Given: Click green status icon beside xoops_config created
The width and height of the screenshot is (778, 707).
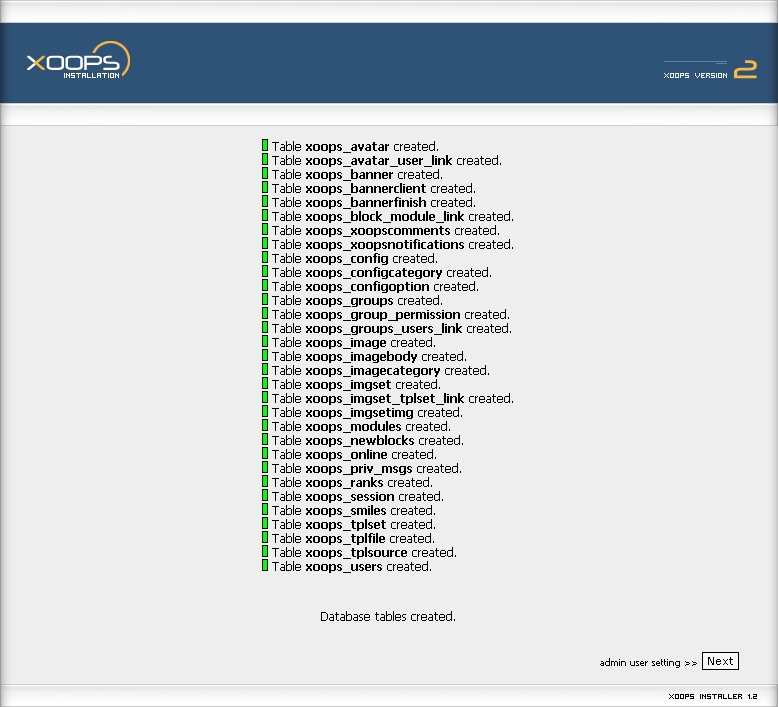Looking at the screenshot, I should tap(265, 257).
